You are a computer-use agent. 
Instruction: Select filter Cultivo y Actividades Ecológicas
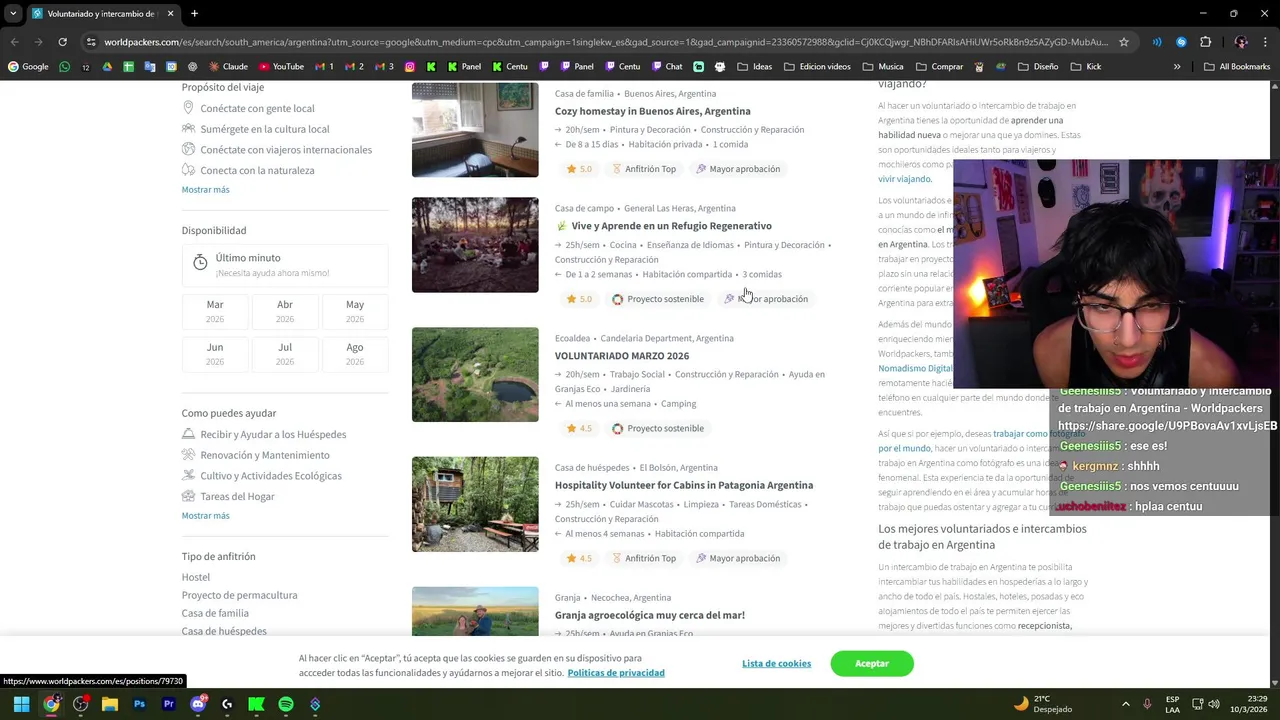261,476
